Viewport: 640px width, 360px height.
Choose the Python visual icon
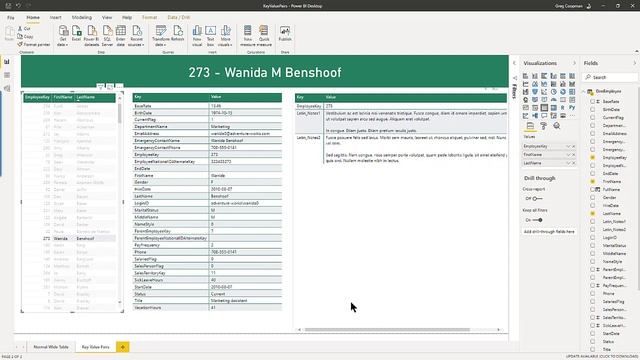[x=572, y=108]
